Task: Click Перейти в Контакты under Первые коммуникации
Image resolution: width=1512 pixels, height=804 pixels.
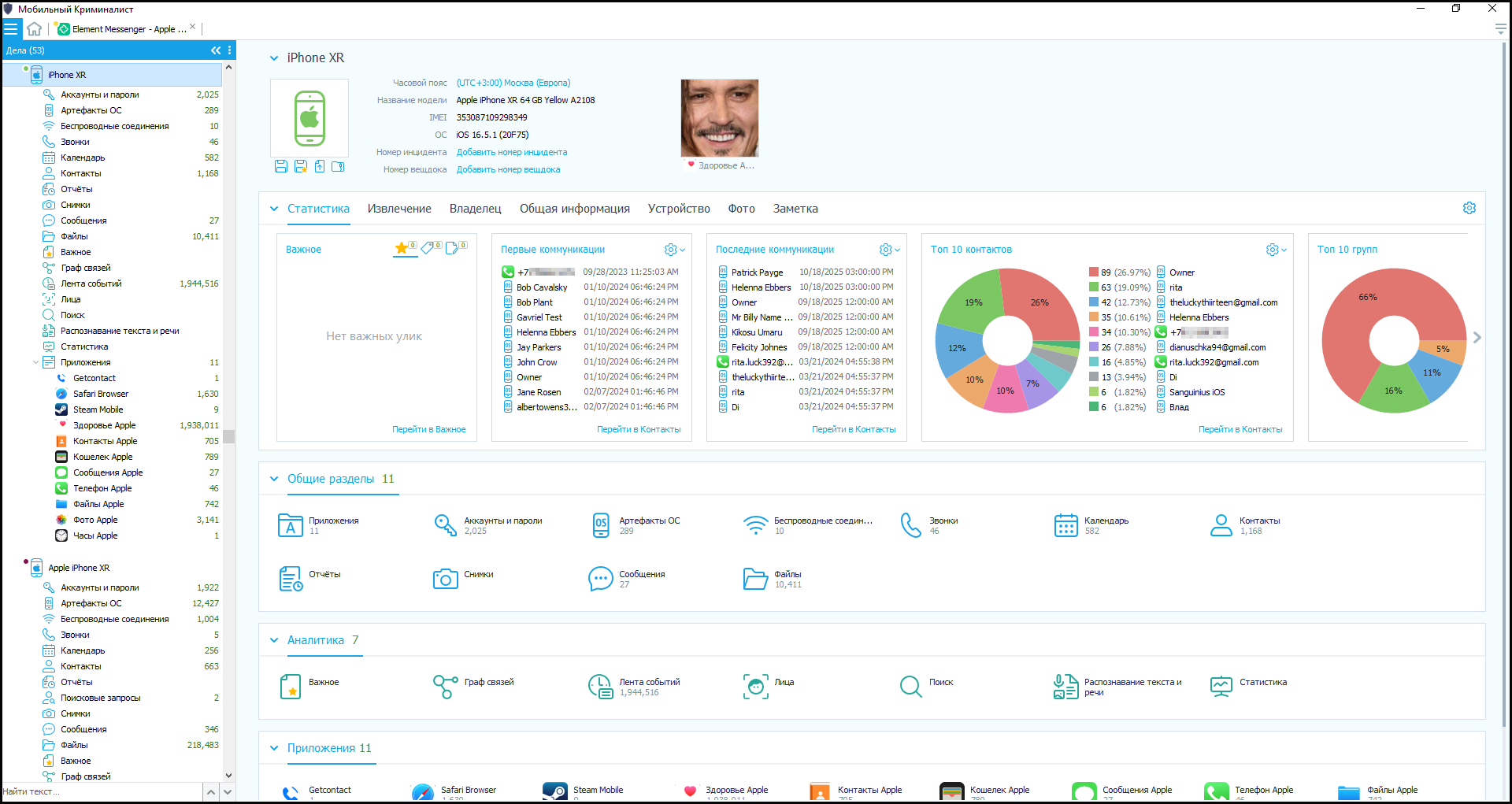Action: point(639,429)
